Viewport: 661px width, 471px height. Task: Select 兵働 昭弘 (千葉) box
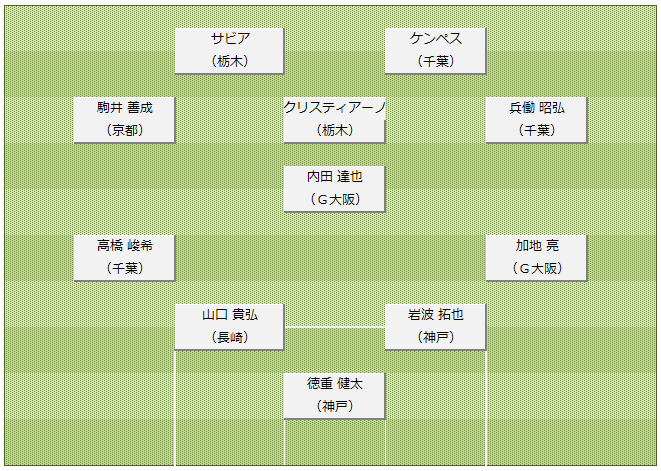coord(536,120)
